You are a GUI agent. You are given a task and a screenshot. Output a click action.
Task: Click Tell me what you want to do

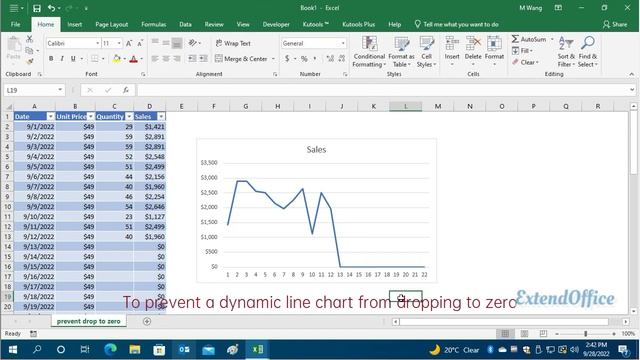point(456,24)
